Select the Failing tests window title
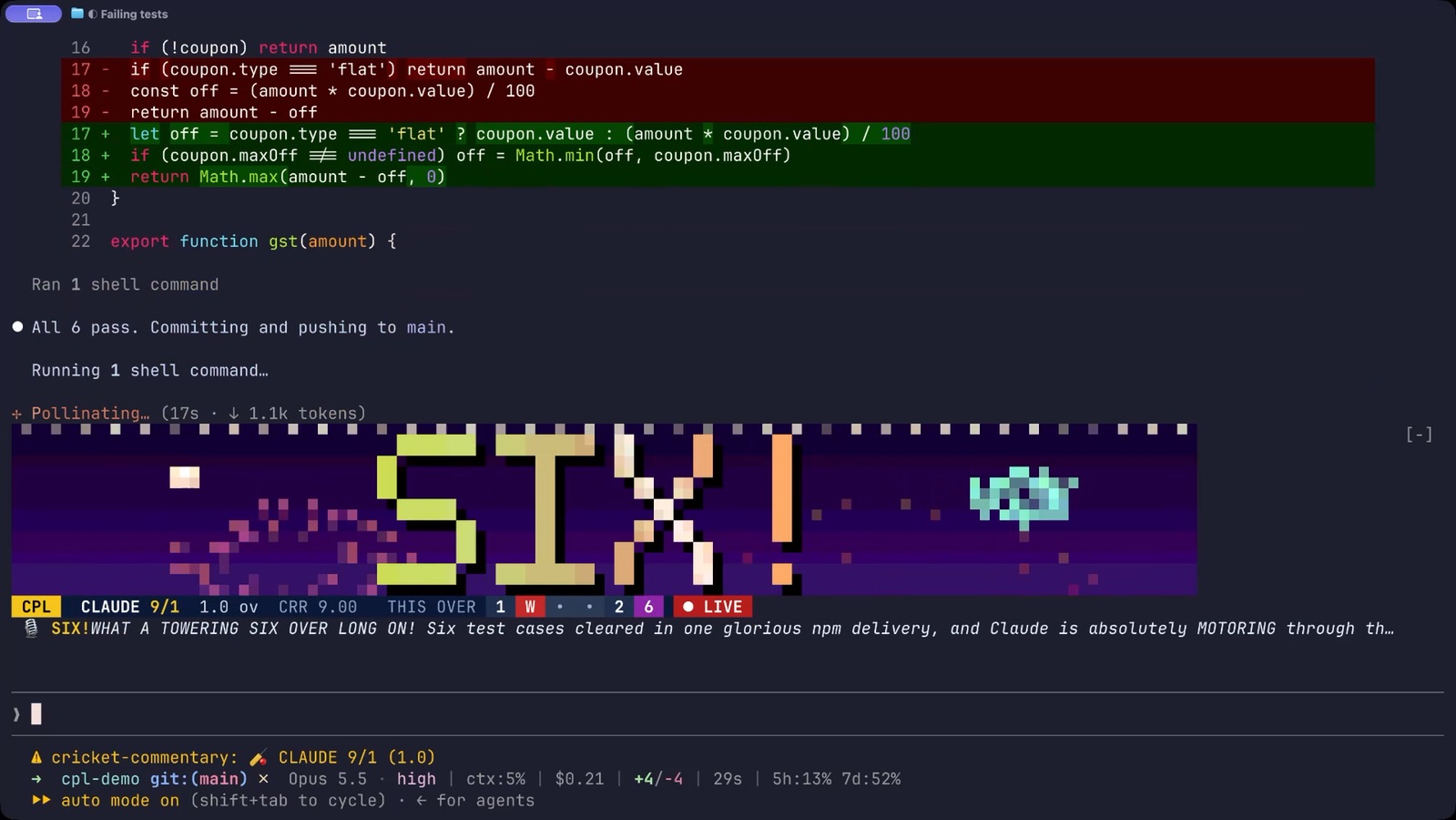 tap(134, 15)
